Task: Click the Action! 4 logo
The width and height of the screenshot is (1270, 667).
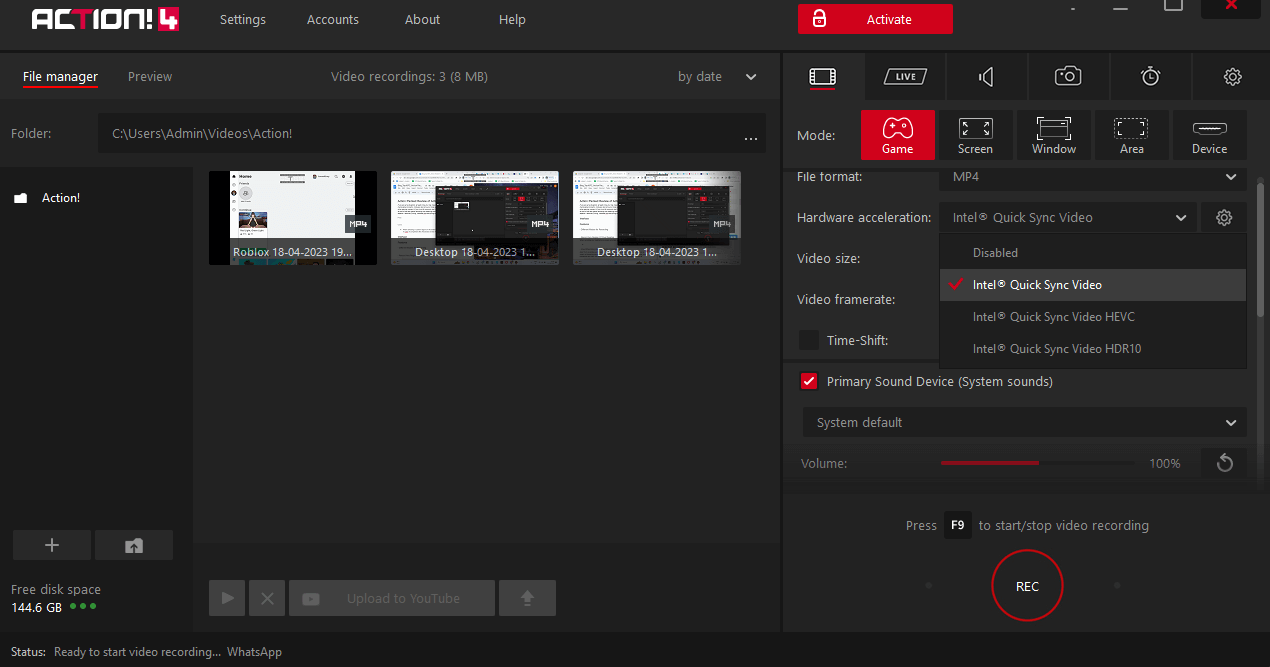Action: click(106, 19)
